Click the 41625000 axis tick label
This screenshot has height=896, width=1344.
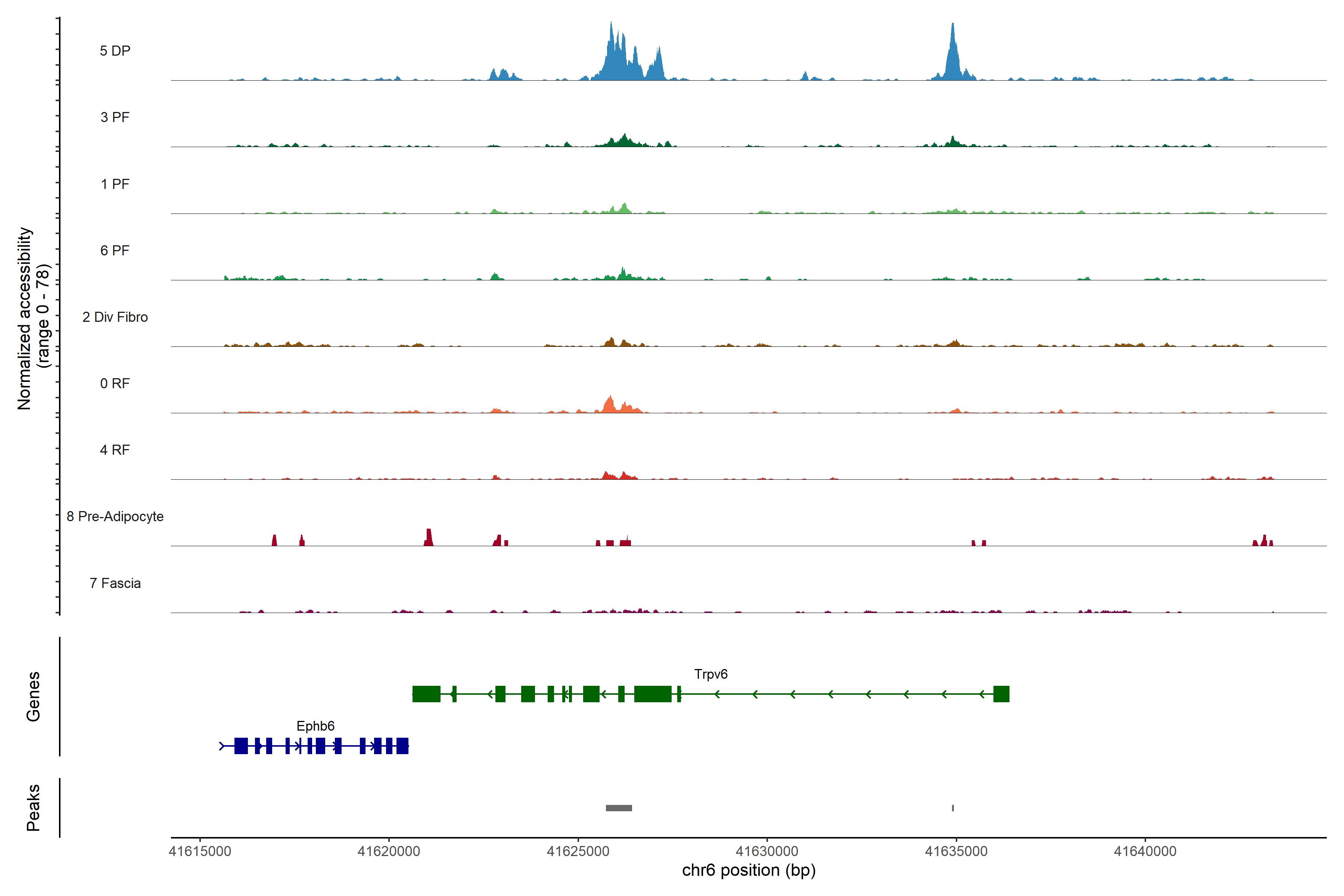pyautogui.click(x=578, y=852)
